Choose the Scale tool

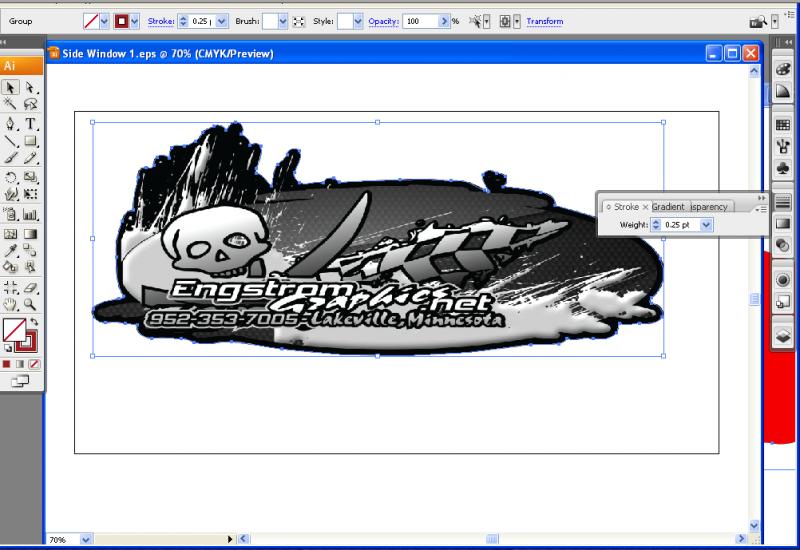[31, 178]
